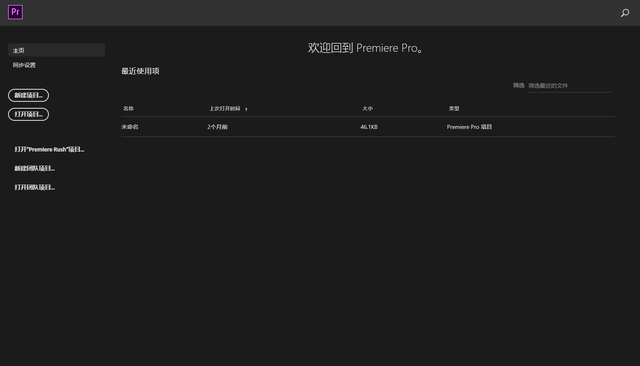Focus the 筛选最近的文件 filter field
The width and height of the screenshot is (640, 366).
click(x=569, y=86)
